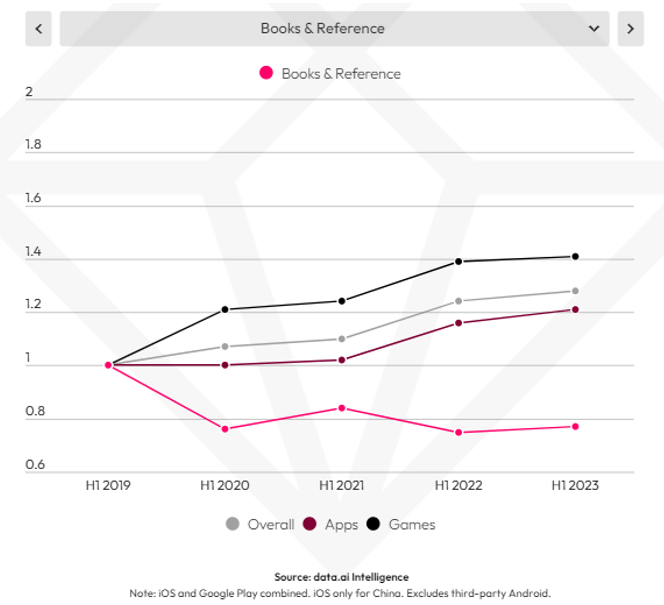Go to the next category with right arrow
The width and height of the screenshot is (664, 605).
630,28
